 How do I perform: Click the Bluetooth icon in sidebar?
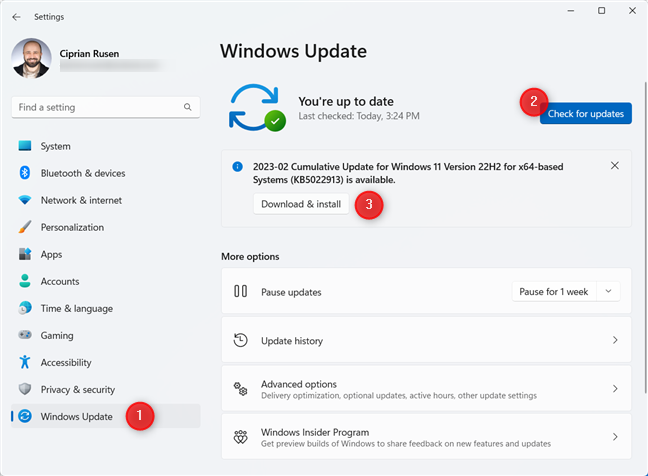tap(25, 173)
